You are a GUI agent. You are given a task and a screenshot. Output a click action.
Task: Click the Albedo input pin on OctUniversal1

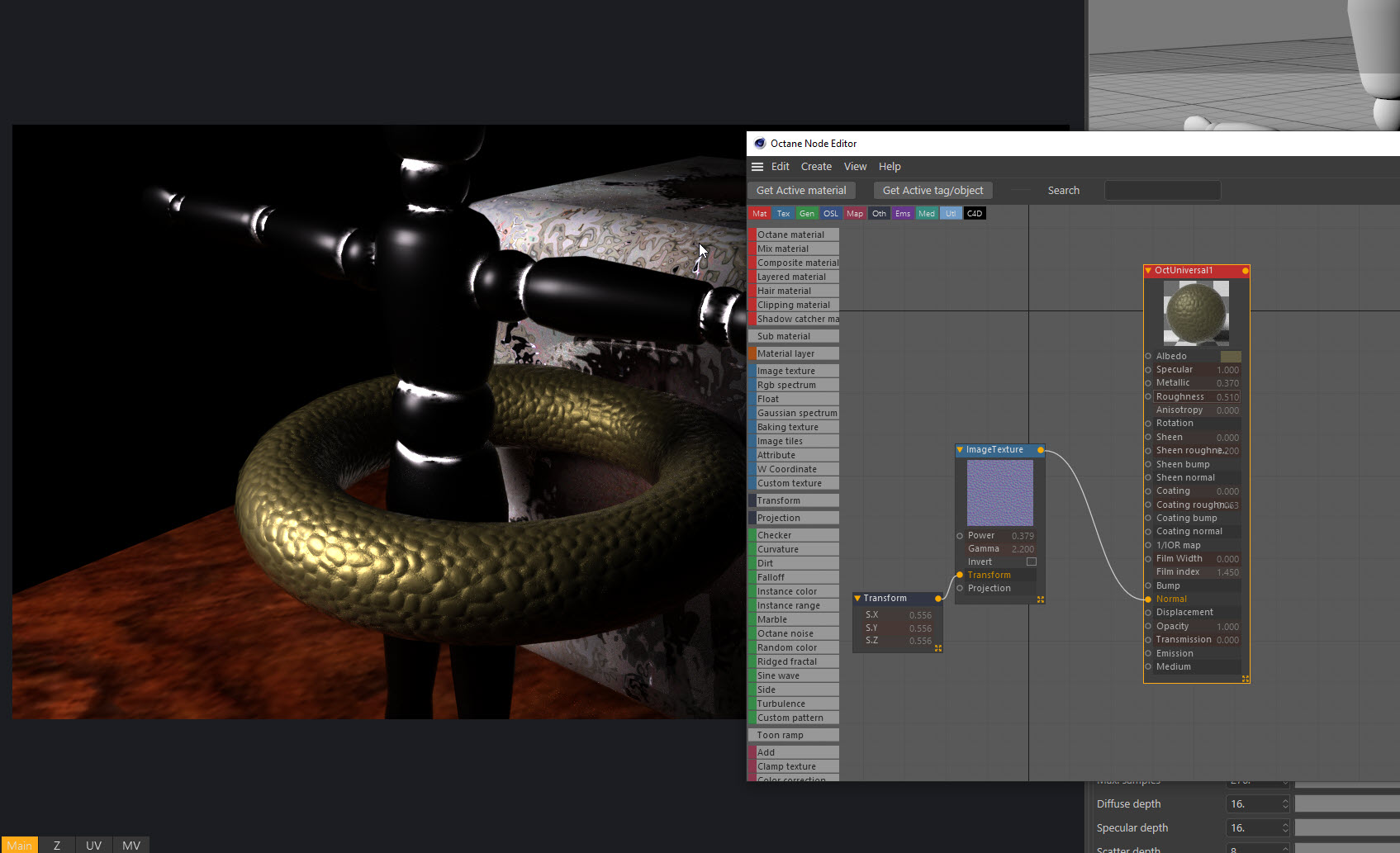pyautogui.click(x=1148, y=357)
